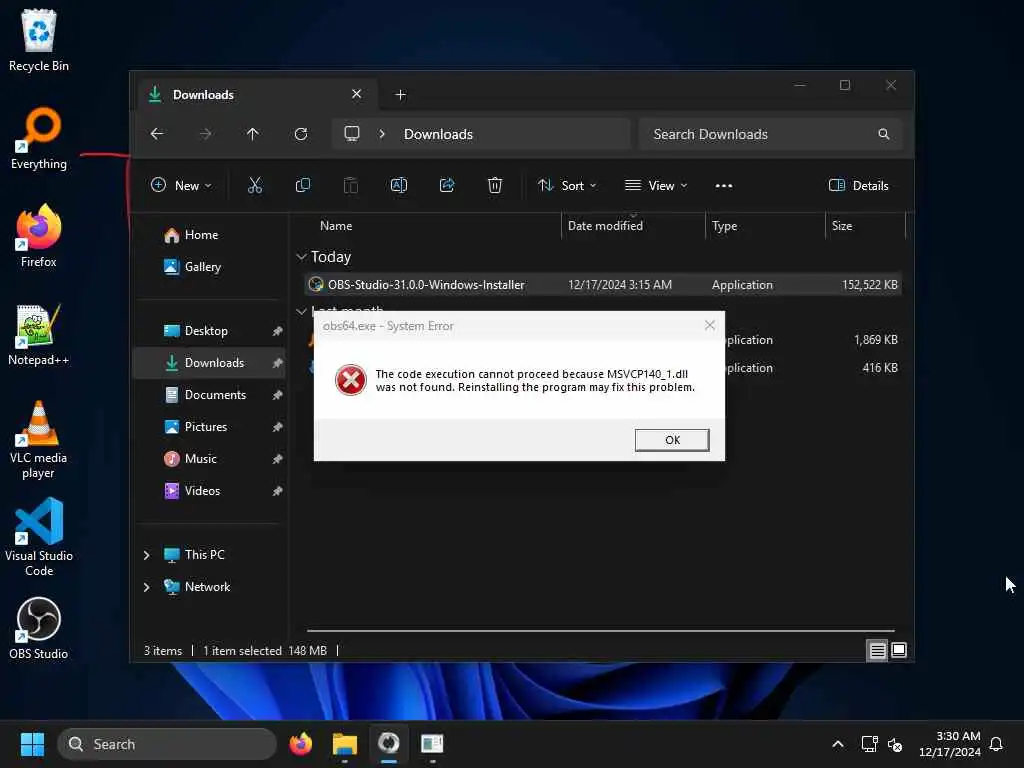Viewport: 1024px width, 768px height.
Task: Open Videos in the navigation pane
Action: pyautogui.click(x=202, y=490)
